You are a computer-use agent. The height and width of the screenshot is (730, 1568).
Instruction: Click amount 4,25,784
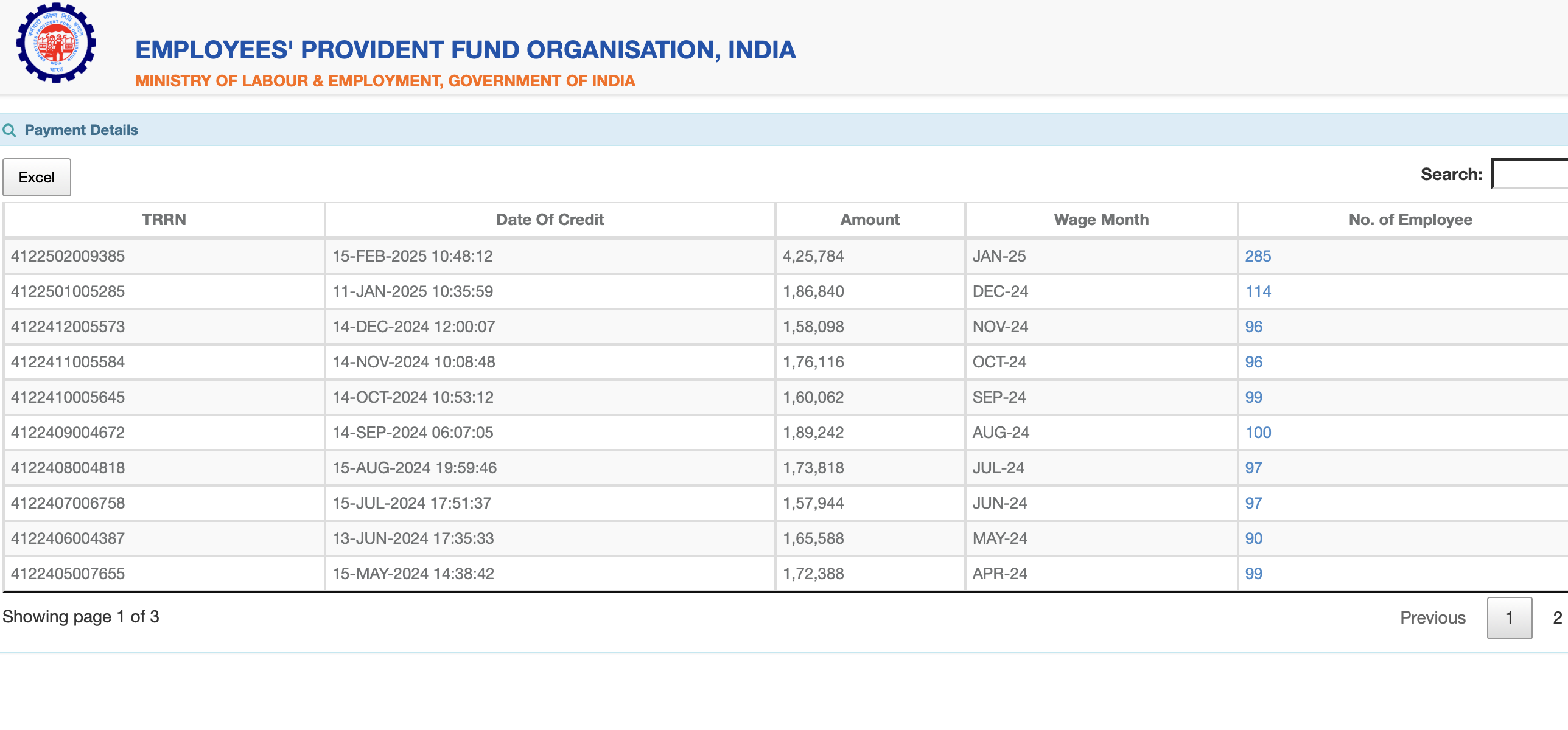813,256
